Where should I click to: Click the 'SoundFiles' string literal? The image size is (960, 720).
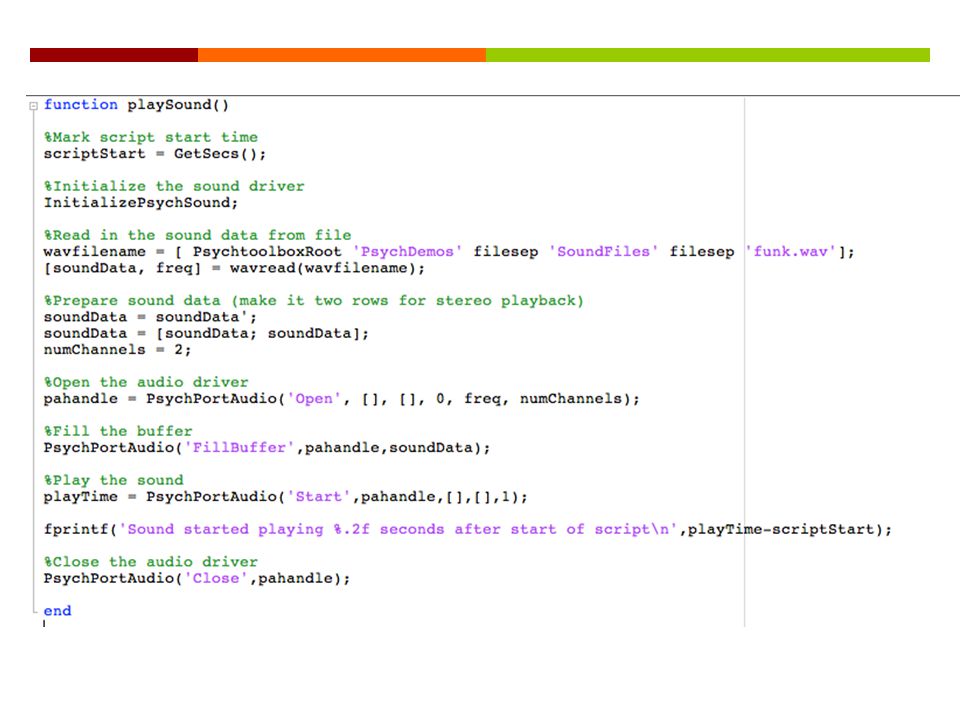pos(604,252)
